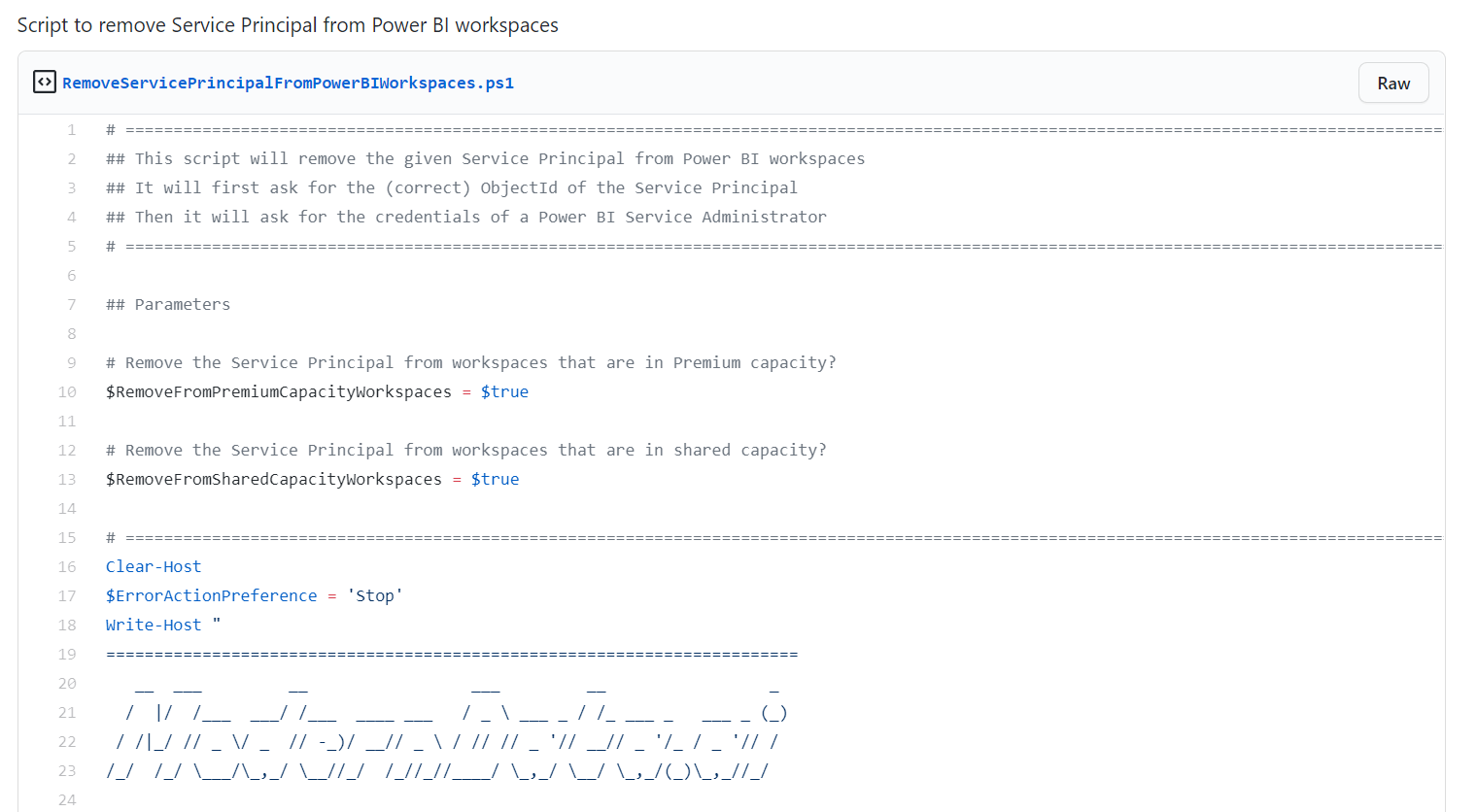Viewport: 1477px width, 812px height.
Task: Select line number 1
Action: tap(71, 130)
